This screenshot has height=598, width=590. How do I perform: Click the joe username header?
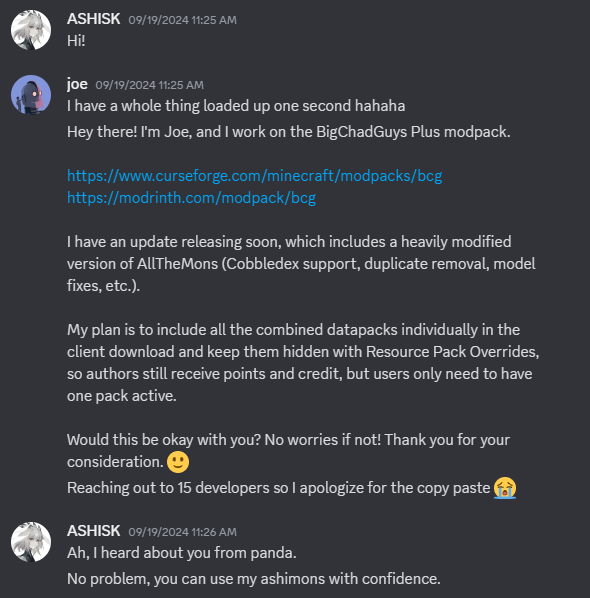[77, 84]
